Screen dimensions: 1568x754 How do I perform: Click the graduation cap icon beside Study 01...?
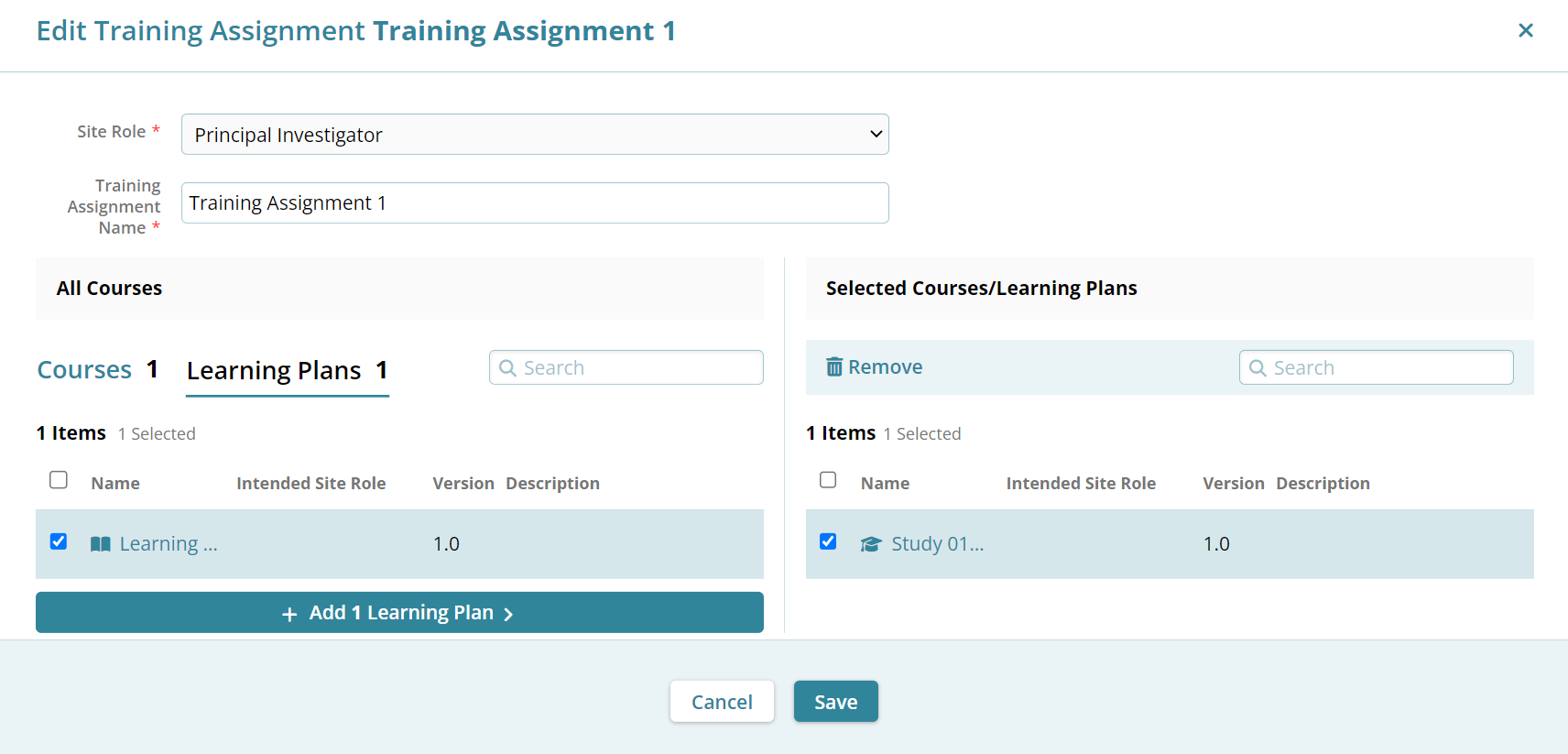871,544
